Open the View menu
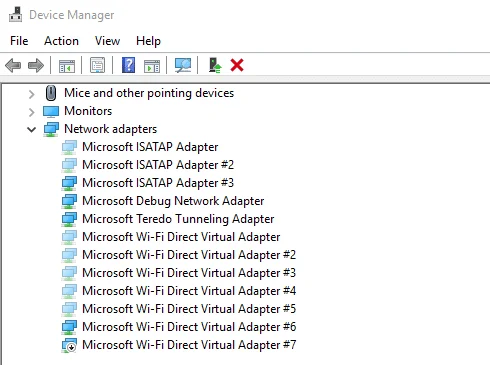Viewport: 490px width, 365px height. point(107,41)
